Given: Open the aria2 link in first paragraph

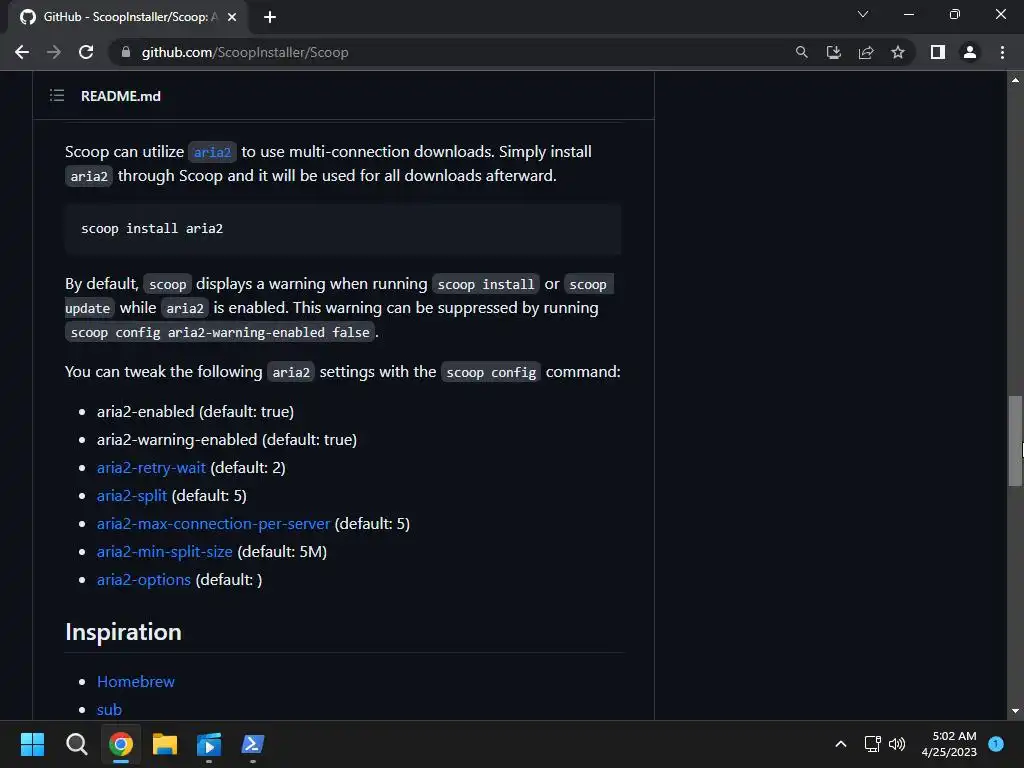Looking at the screenshot, I should point(212,152).
